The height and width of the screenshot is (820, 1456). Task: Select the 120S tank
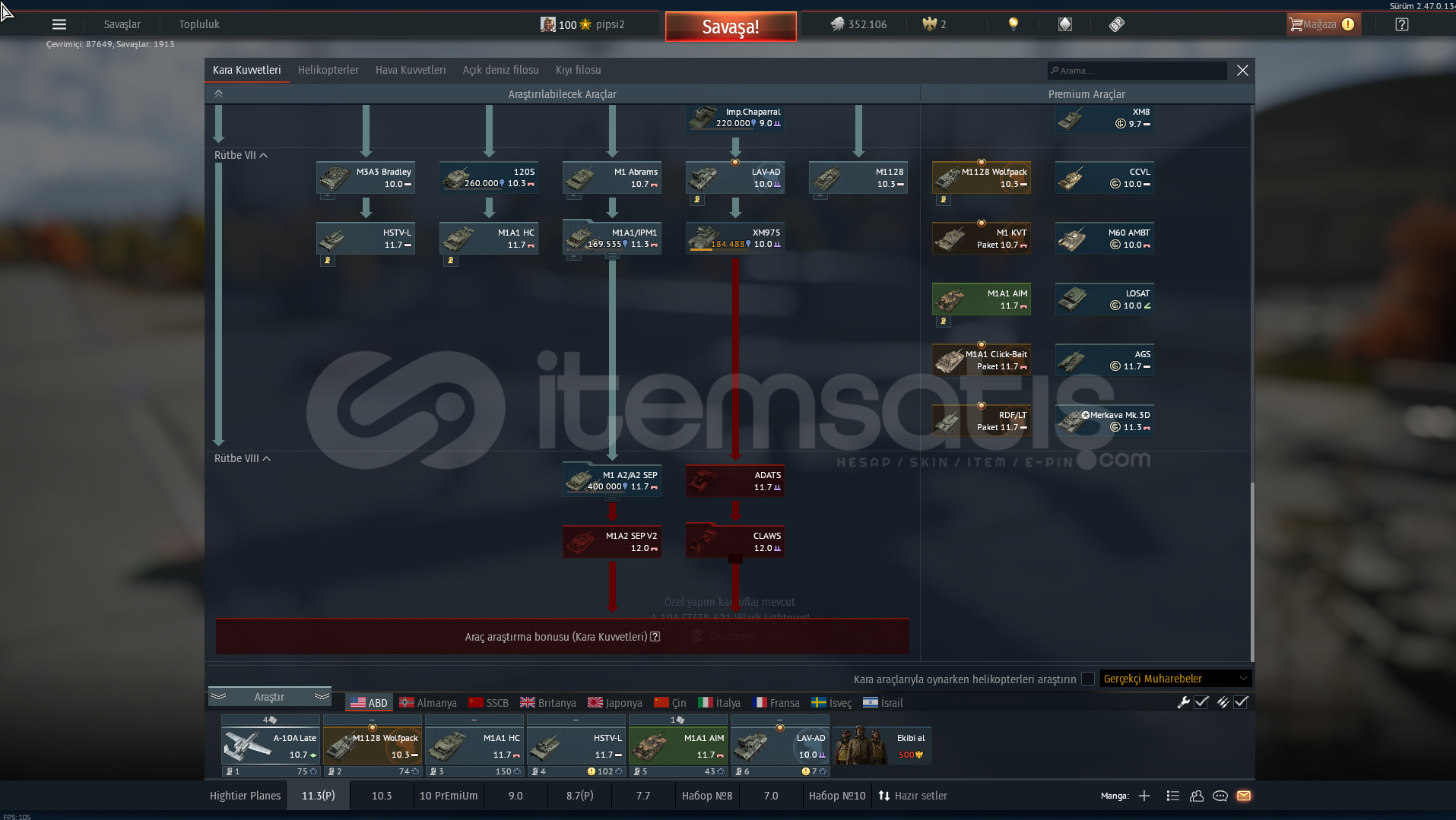click(x=489, y=178)
